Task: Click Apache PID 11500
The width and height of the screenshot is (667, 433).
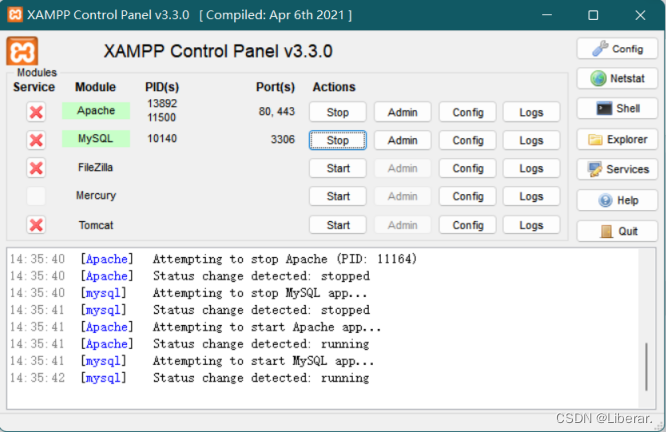Action: tap(161, 117)
